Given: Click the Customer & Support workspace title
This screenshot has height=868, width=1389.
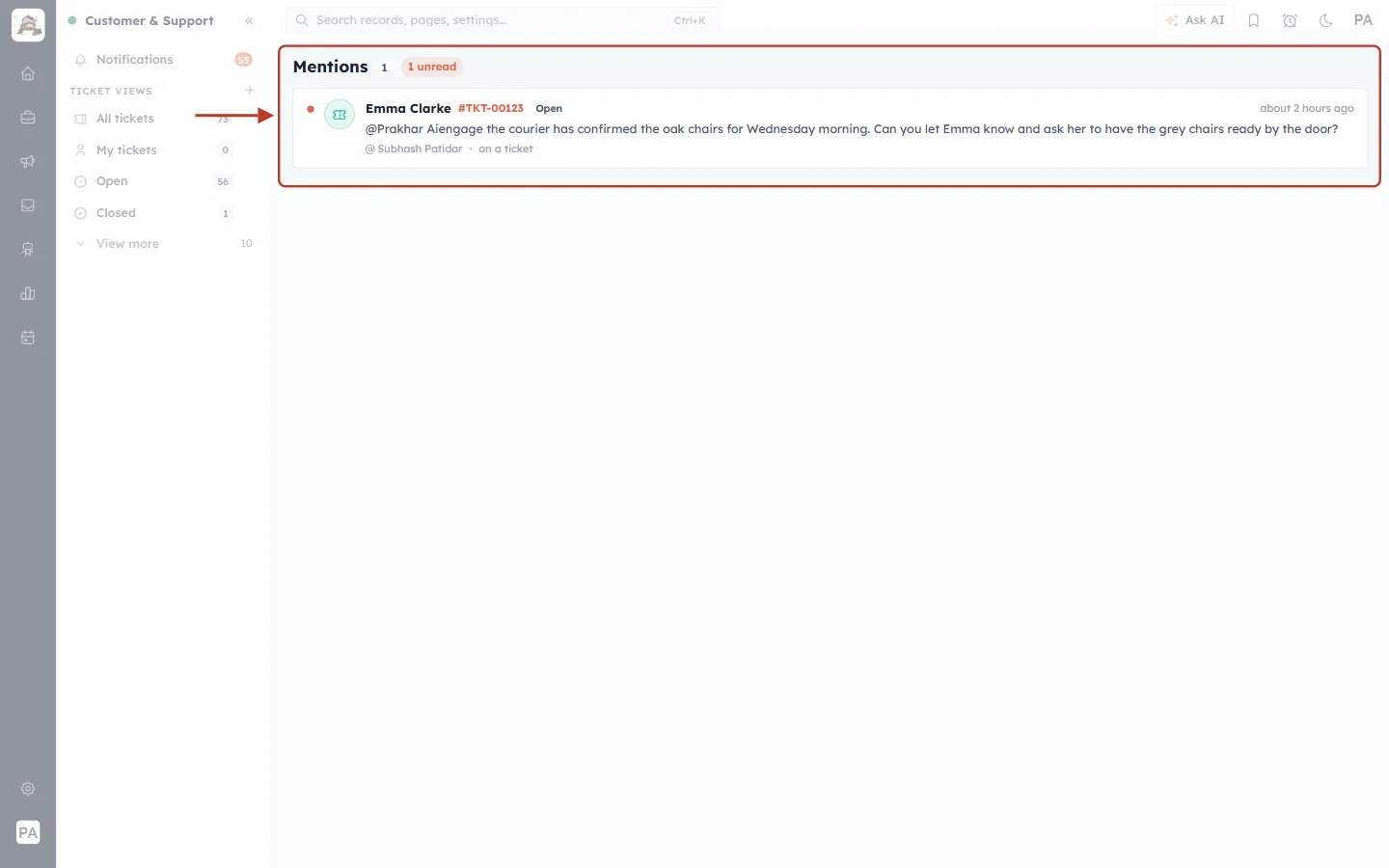Looking at the screenshot, I should pos(150,20).
